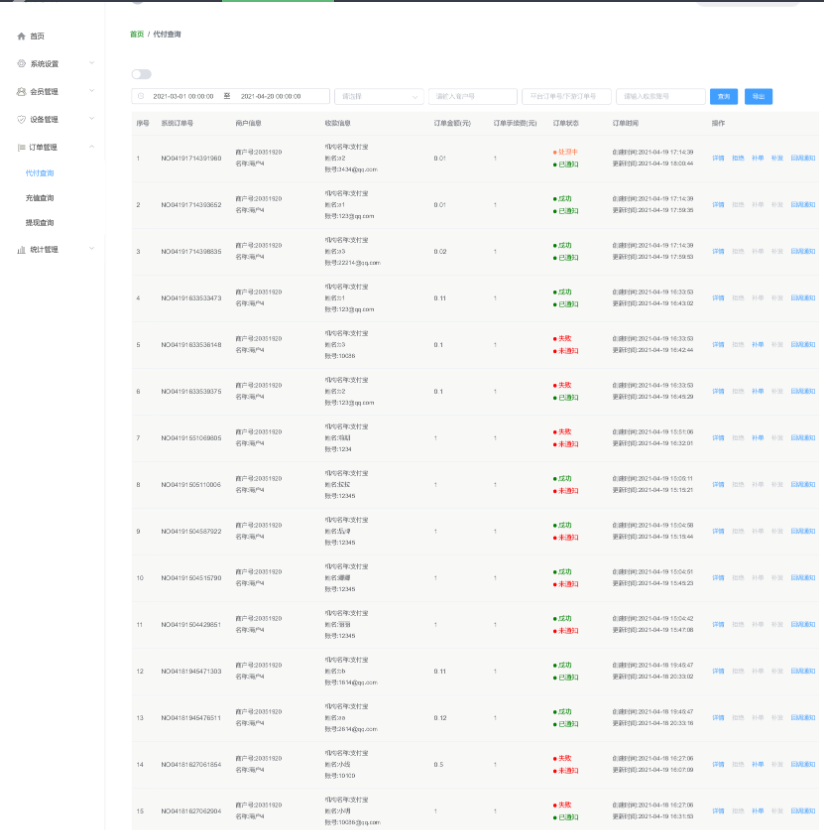Click the clock icon in the date range field
The height and width of the screenshot is (830, 824).
coord(141,97)
